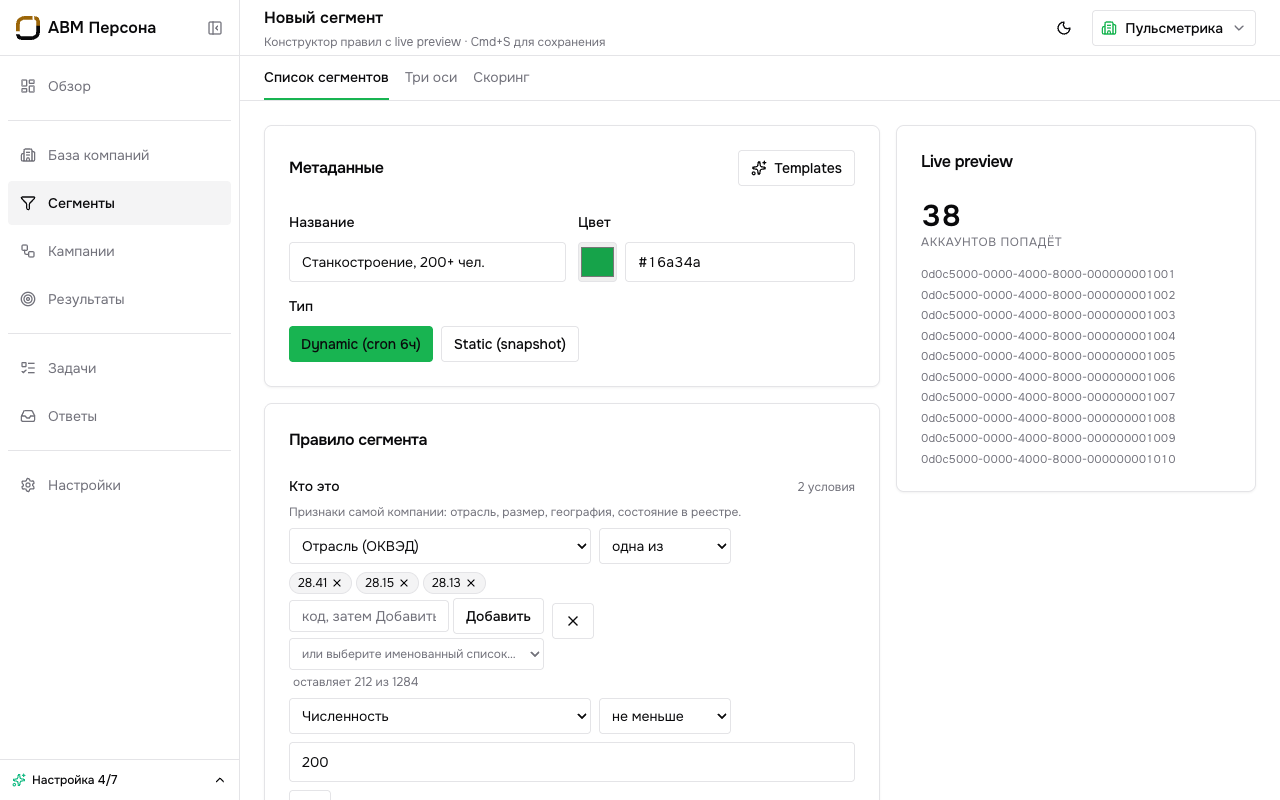Open Кампании icon in sidebar

(28, 251)
